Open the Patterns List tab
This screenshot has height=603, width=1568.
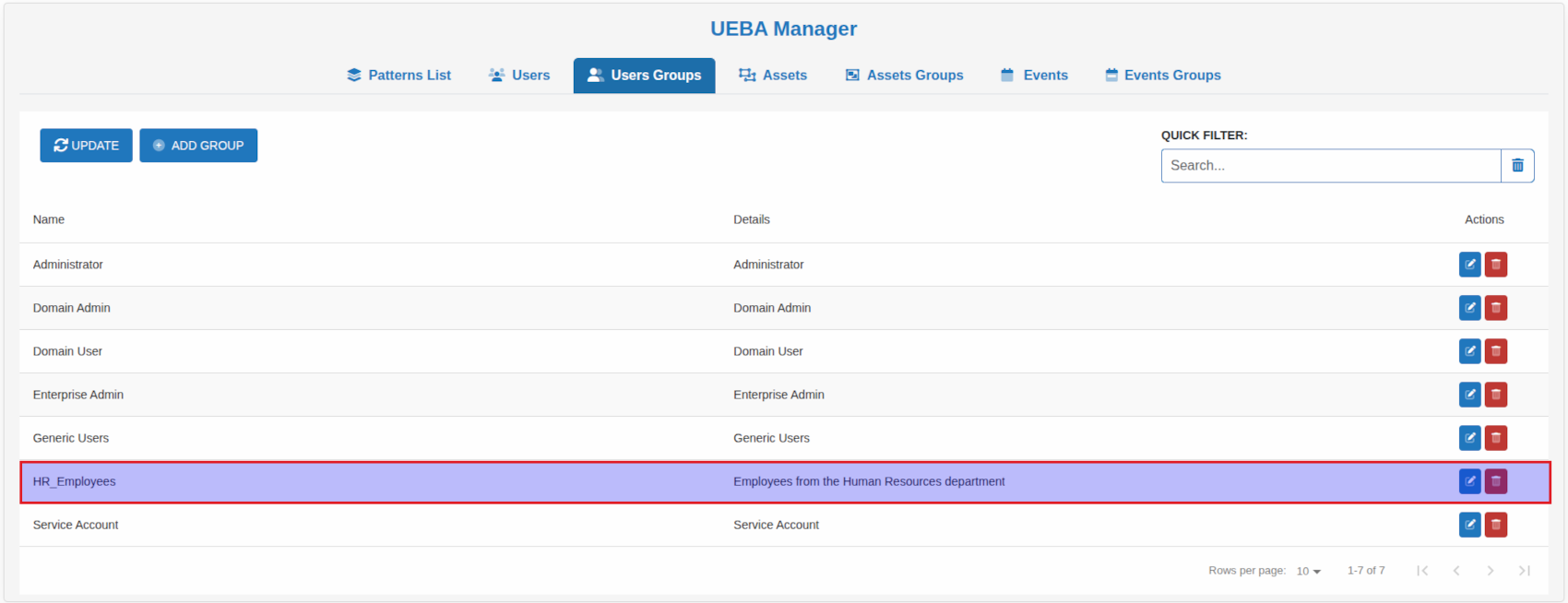pos(398,76)
